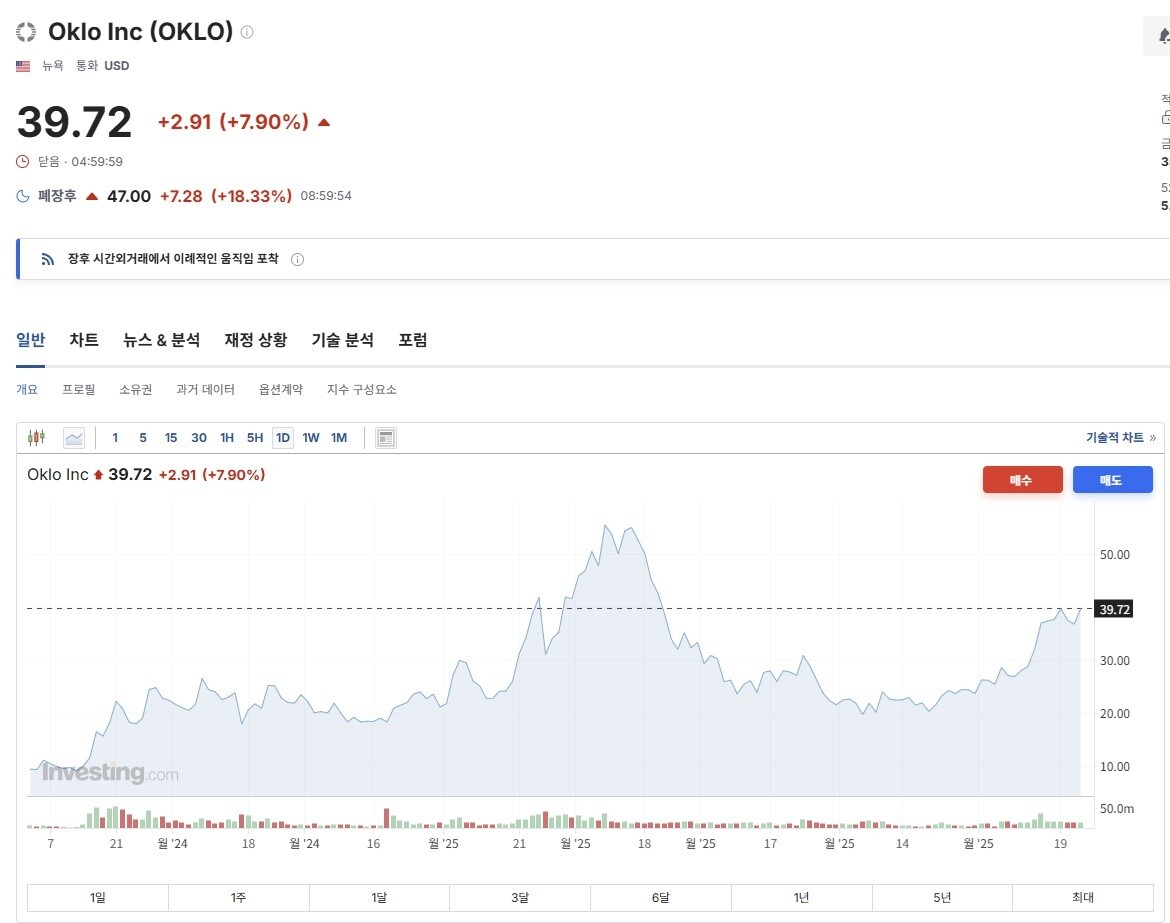
Task: Set chart range to 최대
Action: tap(1083, 898)
